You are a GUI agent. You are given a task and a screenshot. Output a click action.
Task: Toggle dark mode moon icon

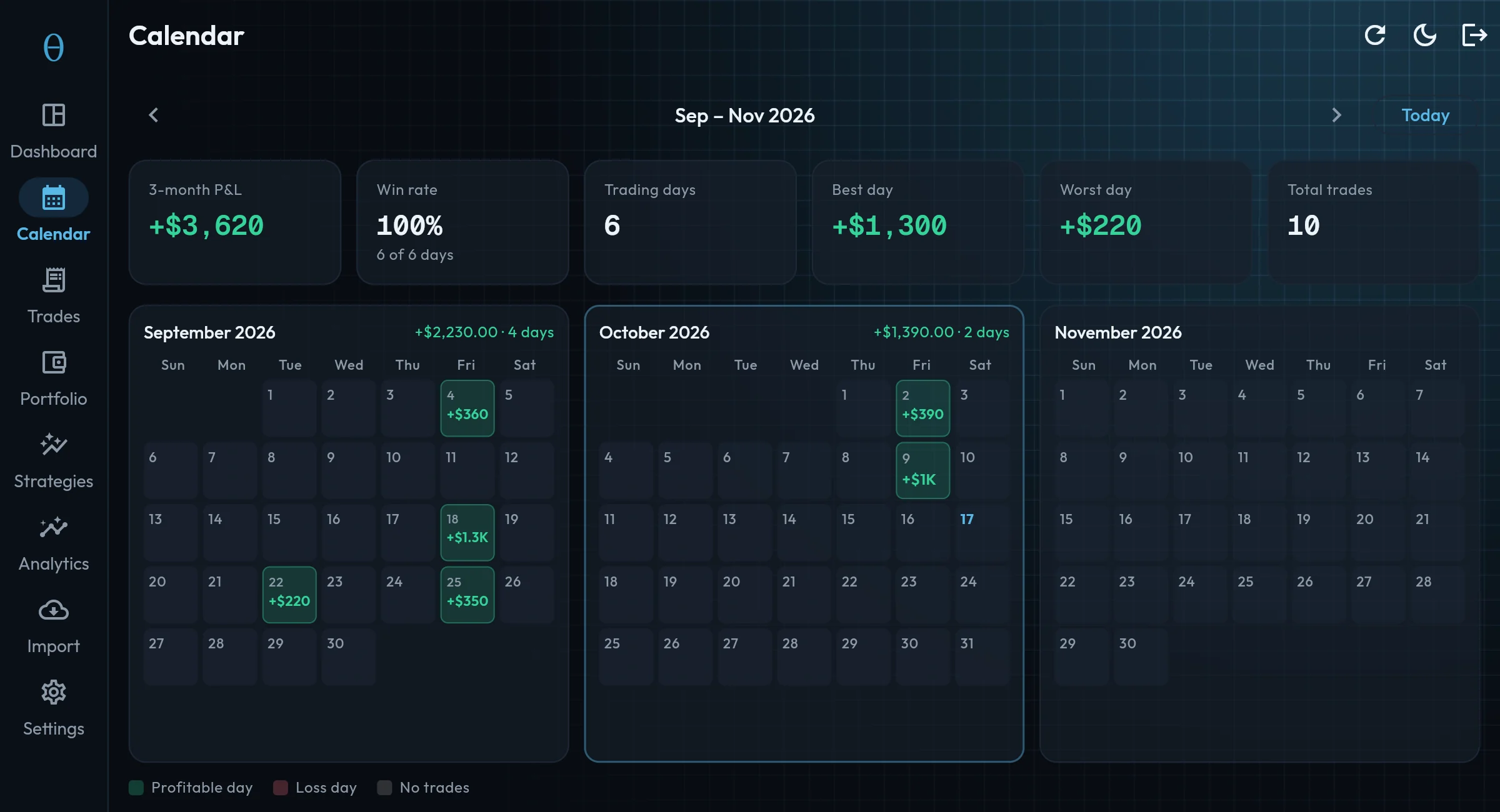pyautogui.click(x=1425, y=35)
